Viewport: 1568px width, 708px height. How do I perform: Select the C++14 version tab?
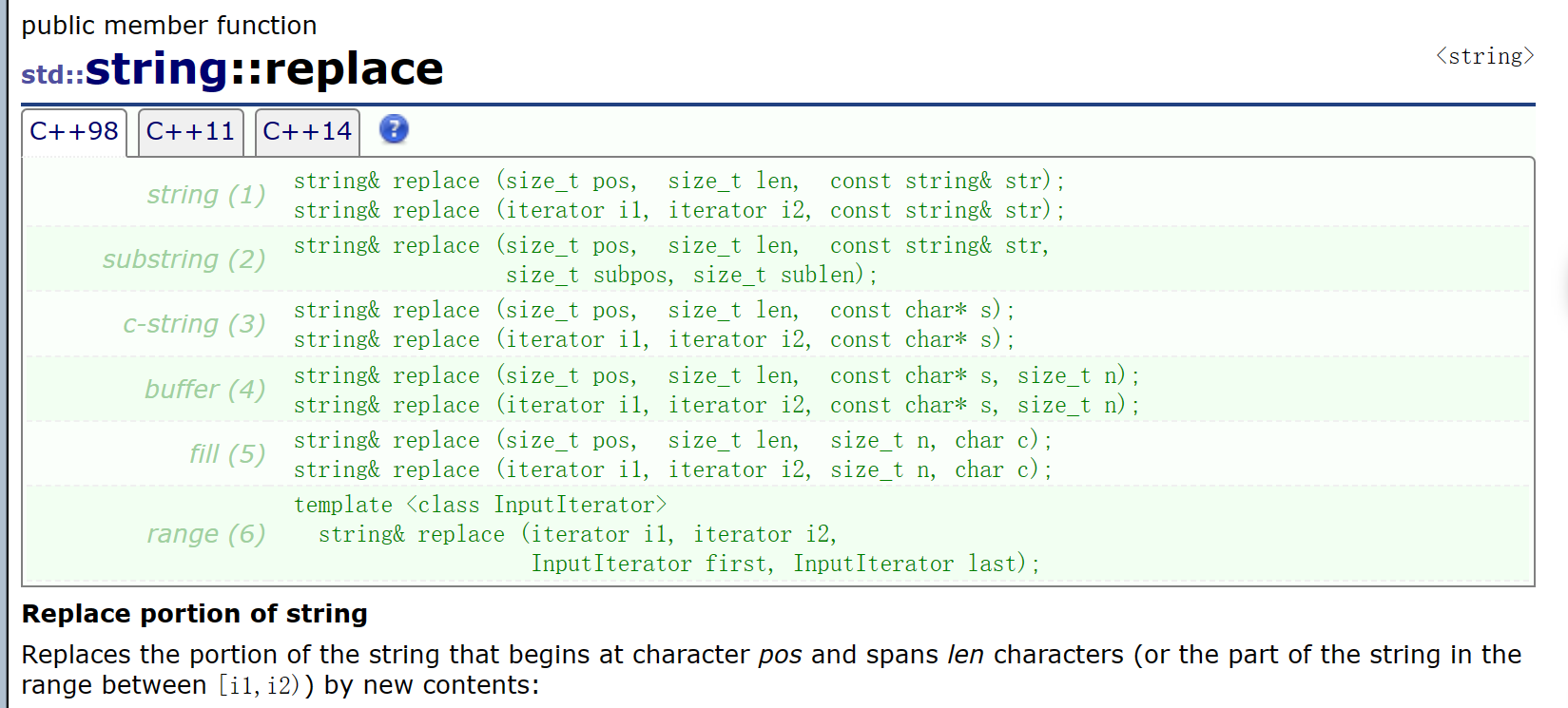[x=307, y=131]
